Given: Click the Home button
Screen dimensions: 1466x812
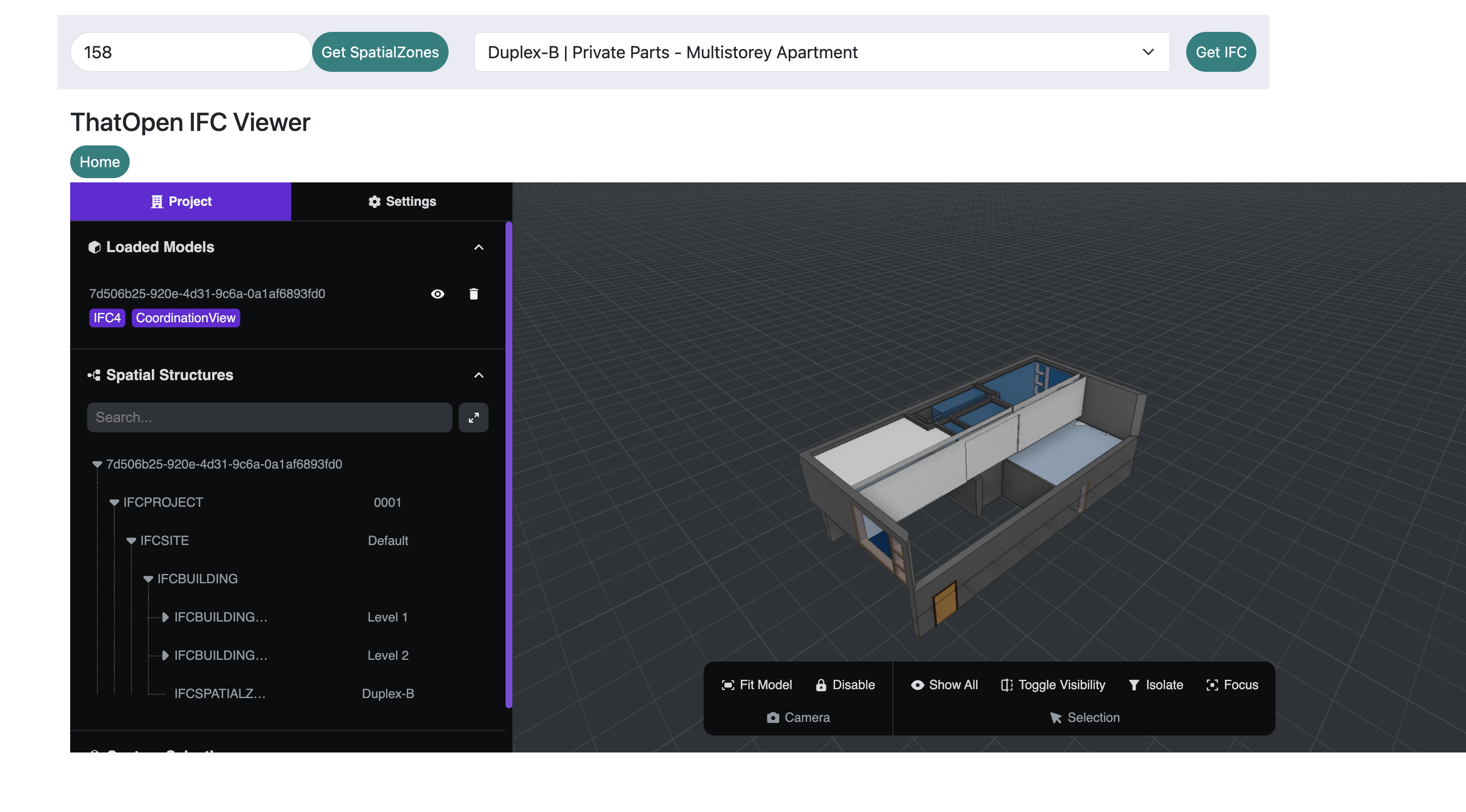Looking at the screenshot, I should click(x=99, y=162).
